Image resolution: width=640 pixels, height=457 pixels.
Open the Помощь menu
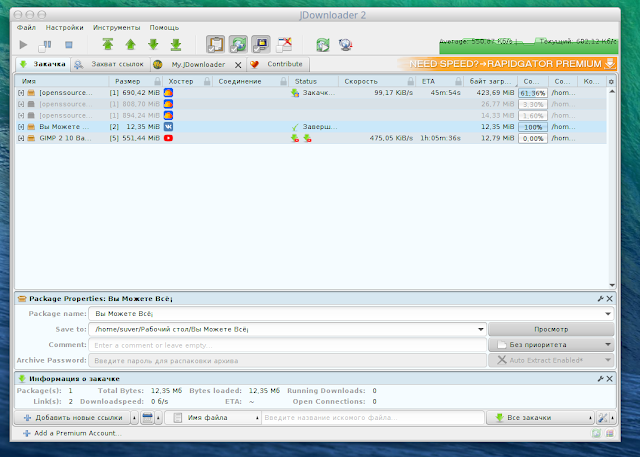[x=164, y=28]
